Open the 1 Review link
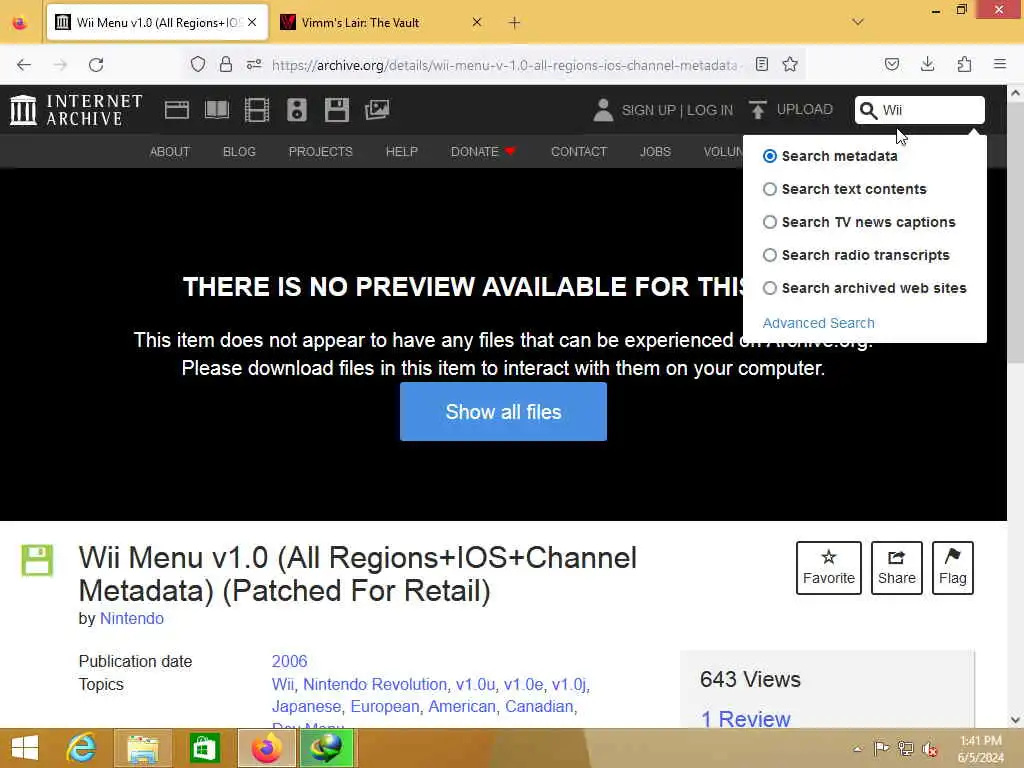The width and height of the screenshot is (1024, 768). [745, 719]
